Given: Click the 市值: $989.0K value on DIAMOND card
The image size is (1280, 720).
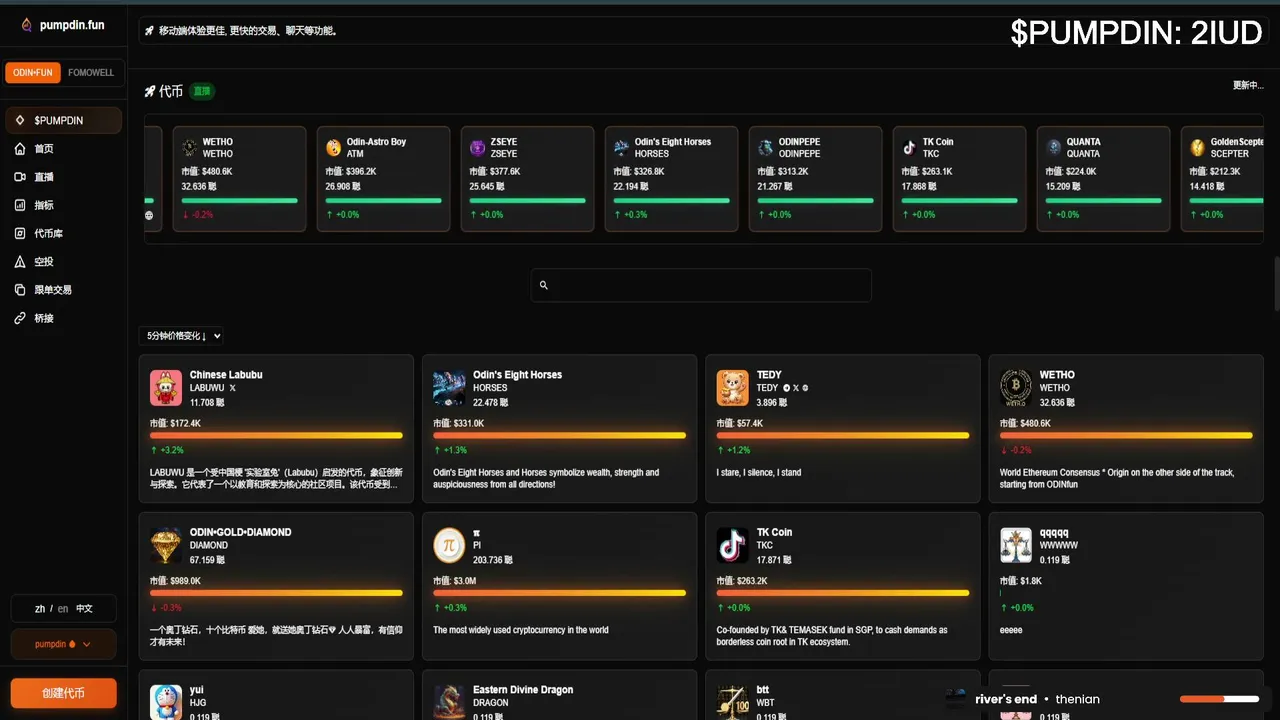Looking at the screenshot, I should click(x=175, y=581).
